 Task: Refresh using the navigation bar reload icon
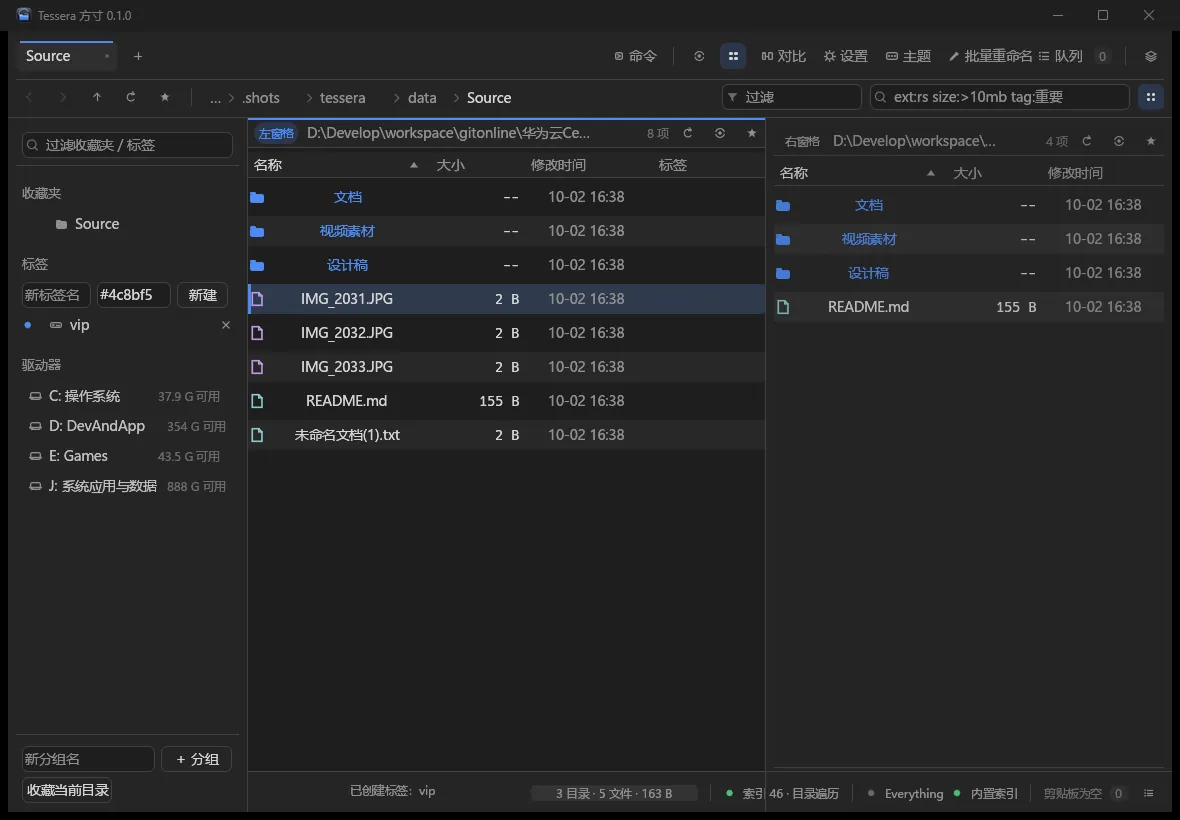[131, 97]
